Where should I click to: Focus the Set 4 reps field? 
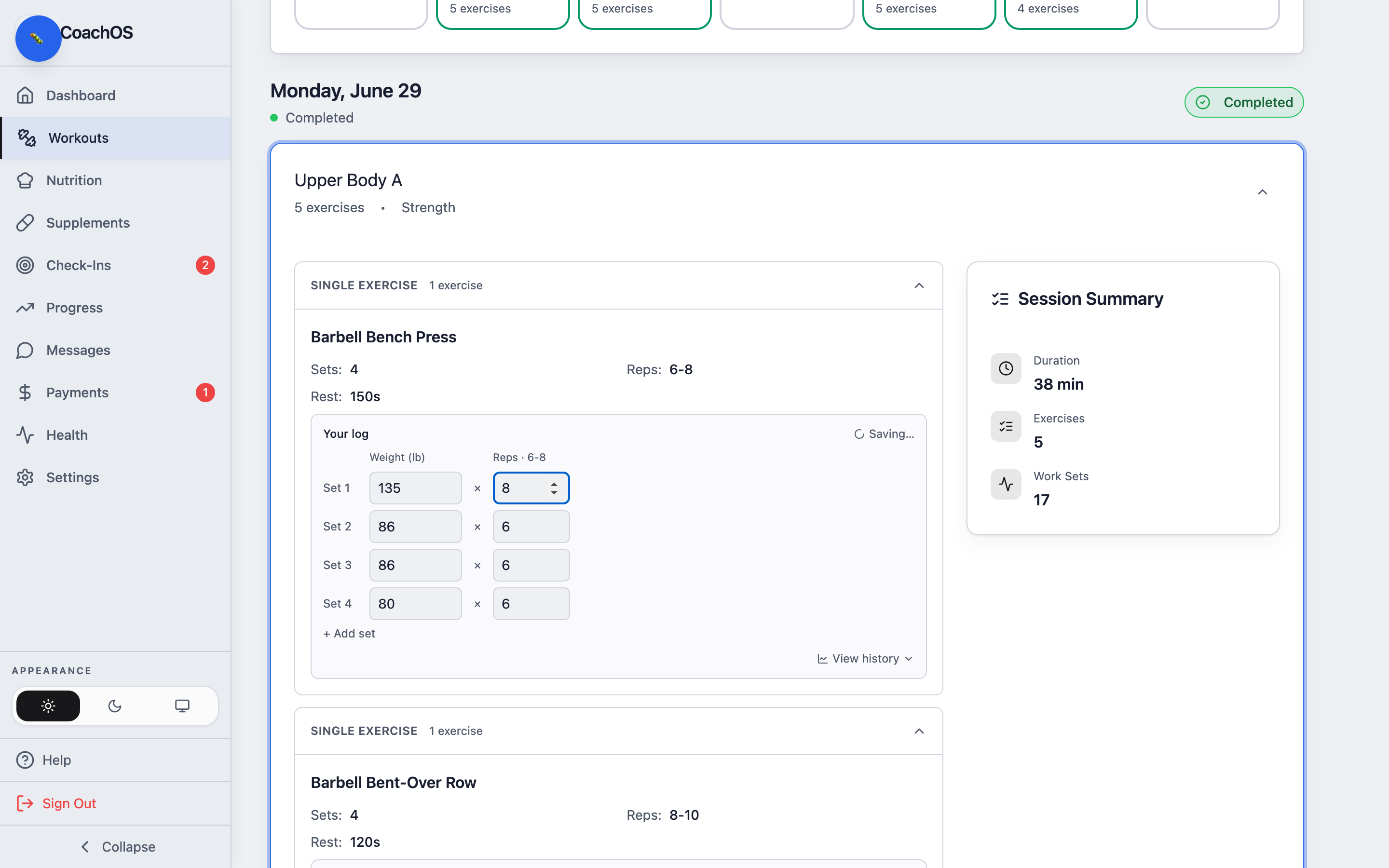(531, 603)
